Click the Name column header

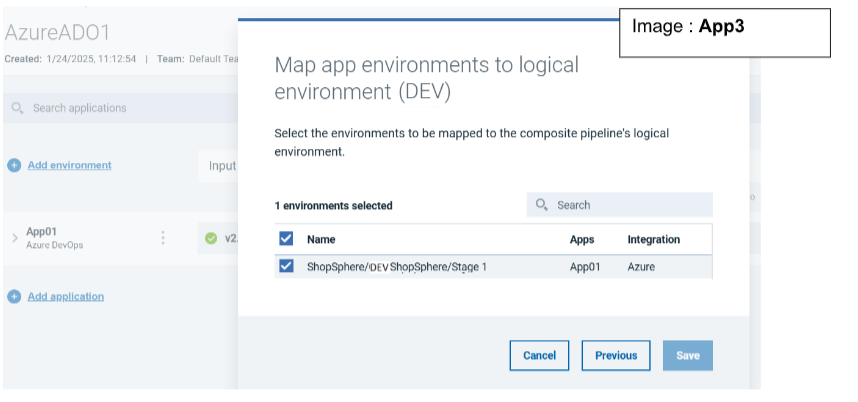(x=321, y=239)
